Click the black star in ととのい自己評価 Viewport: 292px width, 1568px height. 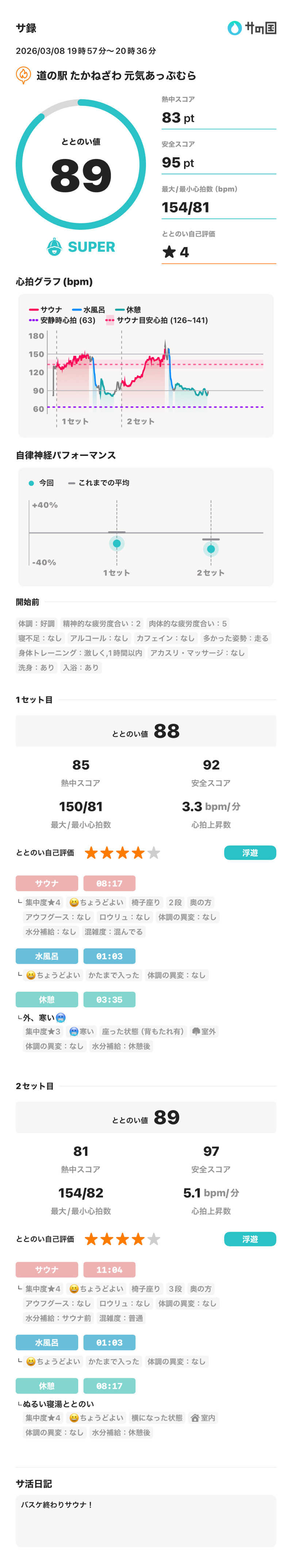[x=169, y=252]
